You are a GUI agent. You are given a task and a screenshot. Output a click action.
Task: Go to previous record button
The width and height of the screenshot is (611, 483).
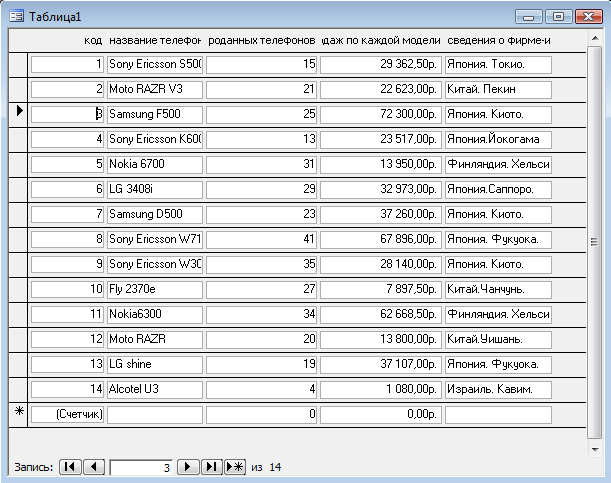[x=94, y=467]
